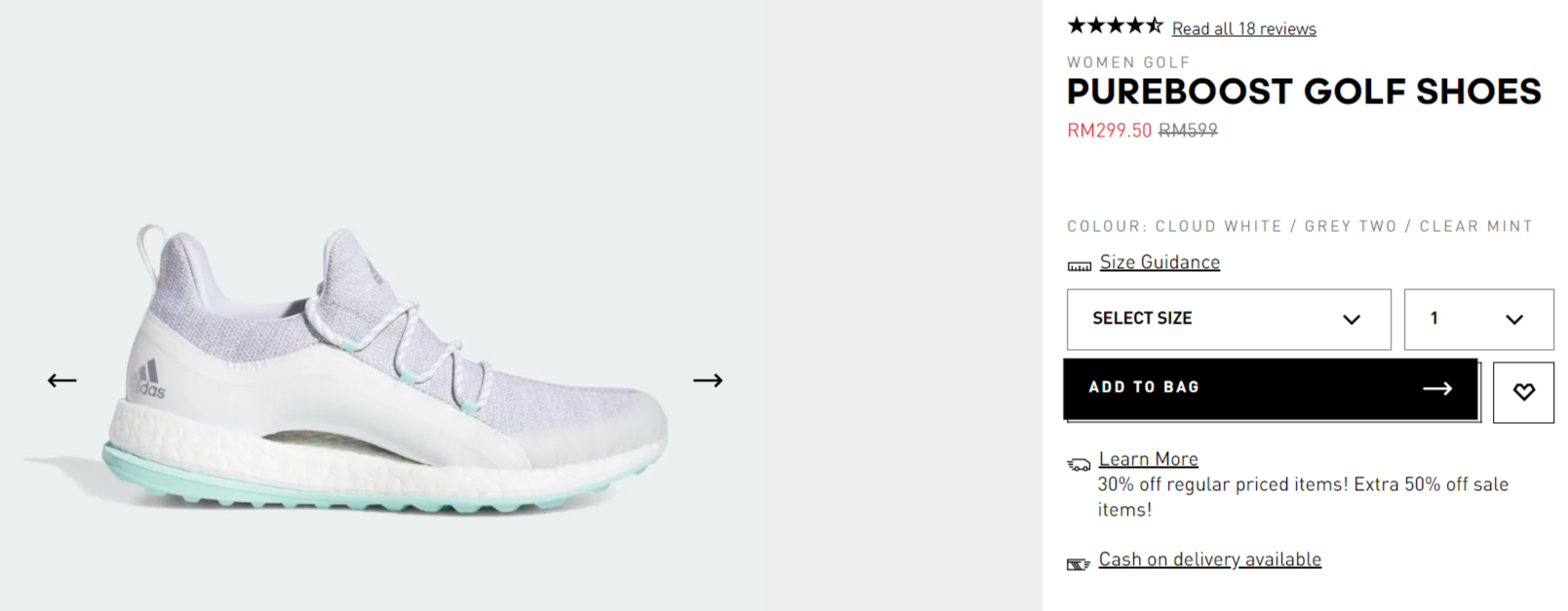Show the previous product image with left arrow
This screenshot has height=611, width=1568.
61,380
